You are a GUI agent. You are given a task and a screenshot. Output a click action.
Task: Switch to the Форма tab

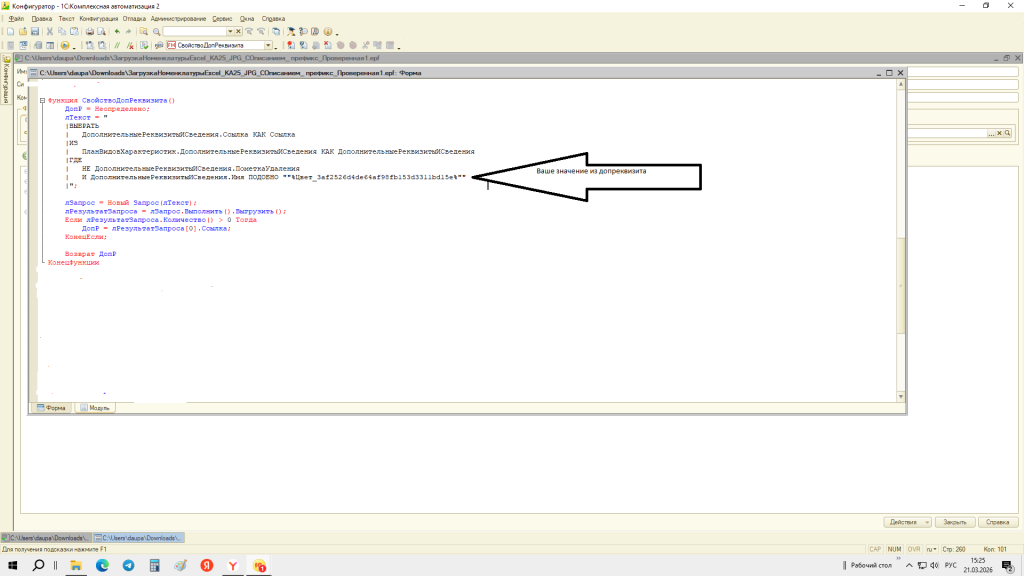click(x=51, y=408)
